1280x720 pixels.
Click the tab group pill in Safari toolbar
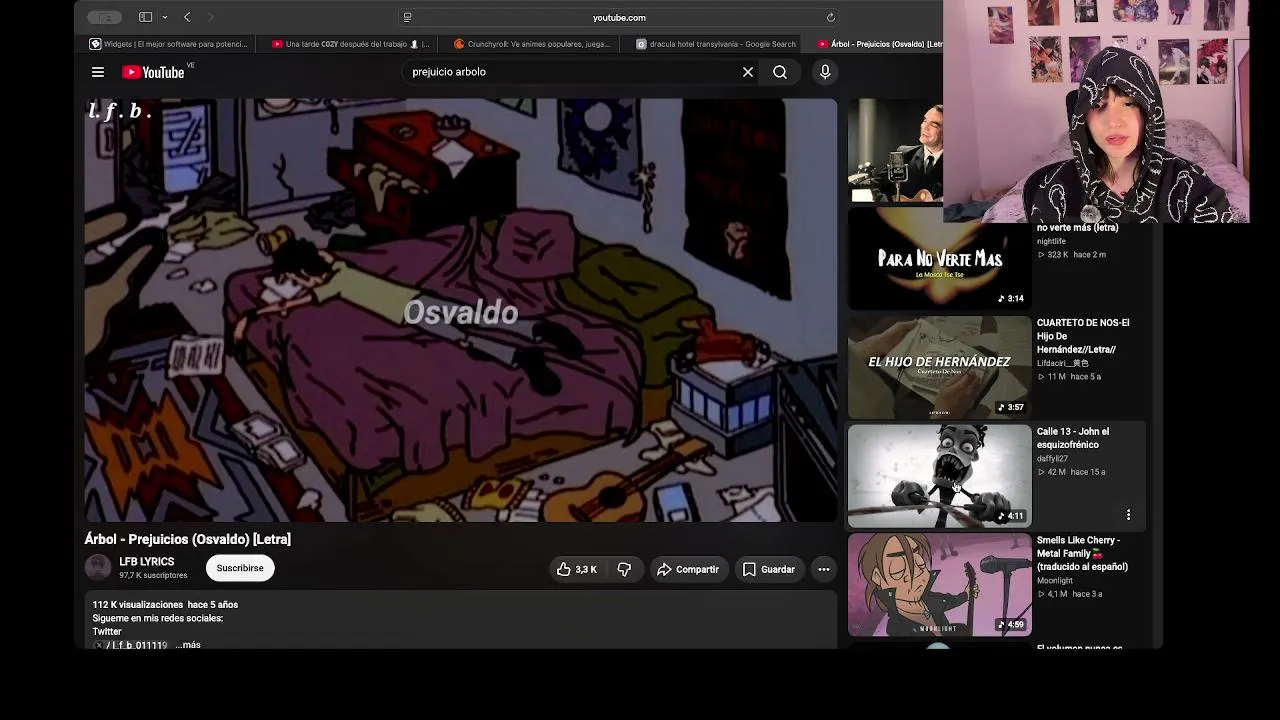(104, 17)
